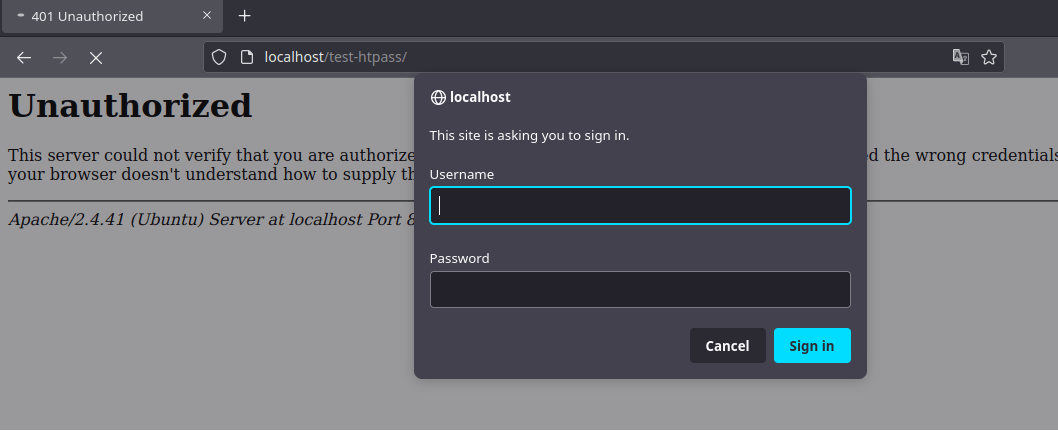Click the translate page icon
1058x431 pixels.
[961, 57]
